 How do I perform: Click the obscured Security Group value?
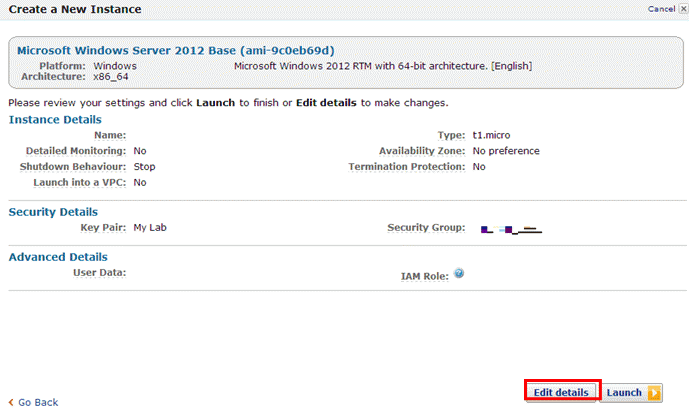pyautogui.click(x=511, y=229)
